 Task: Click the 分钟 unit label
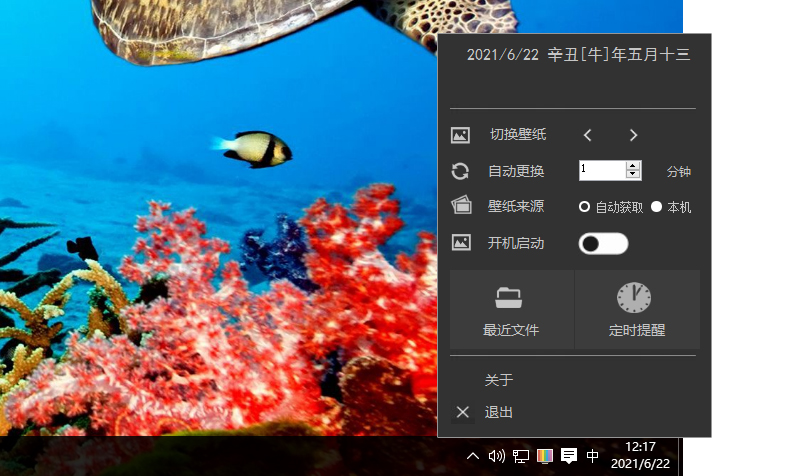pos(679,172)
